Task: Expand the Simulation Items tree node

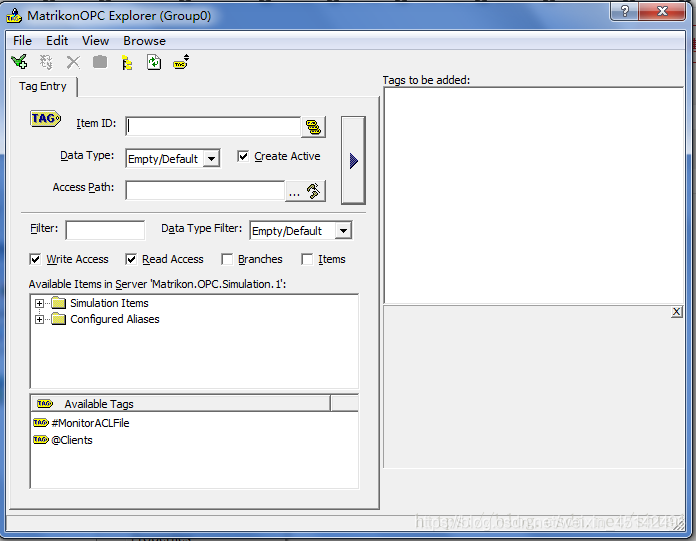Action: [40, 304]
